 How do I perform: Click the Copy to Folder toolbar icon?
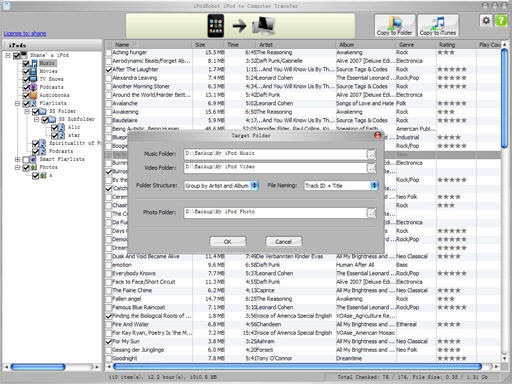395,25
